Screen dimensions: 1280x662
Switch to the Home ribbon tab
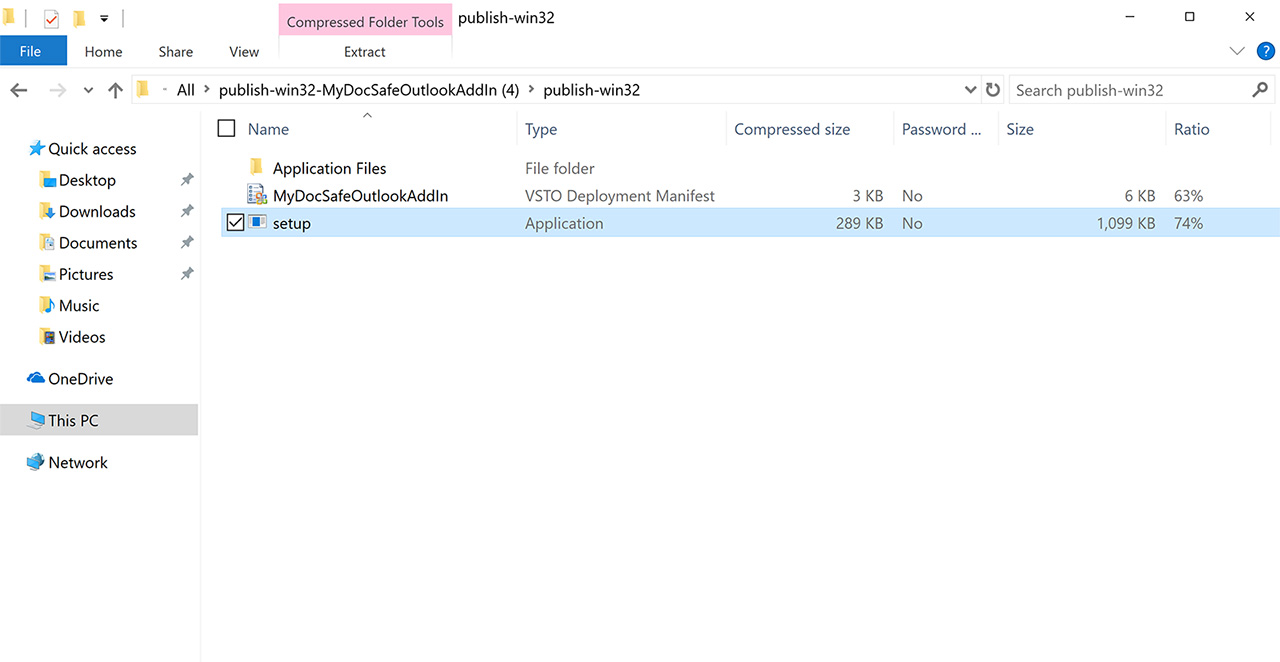click(103, 51)
